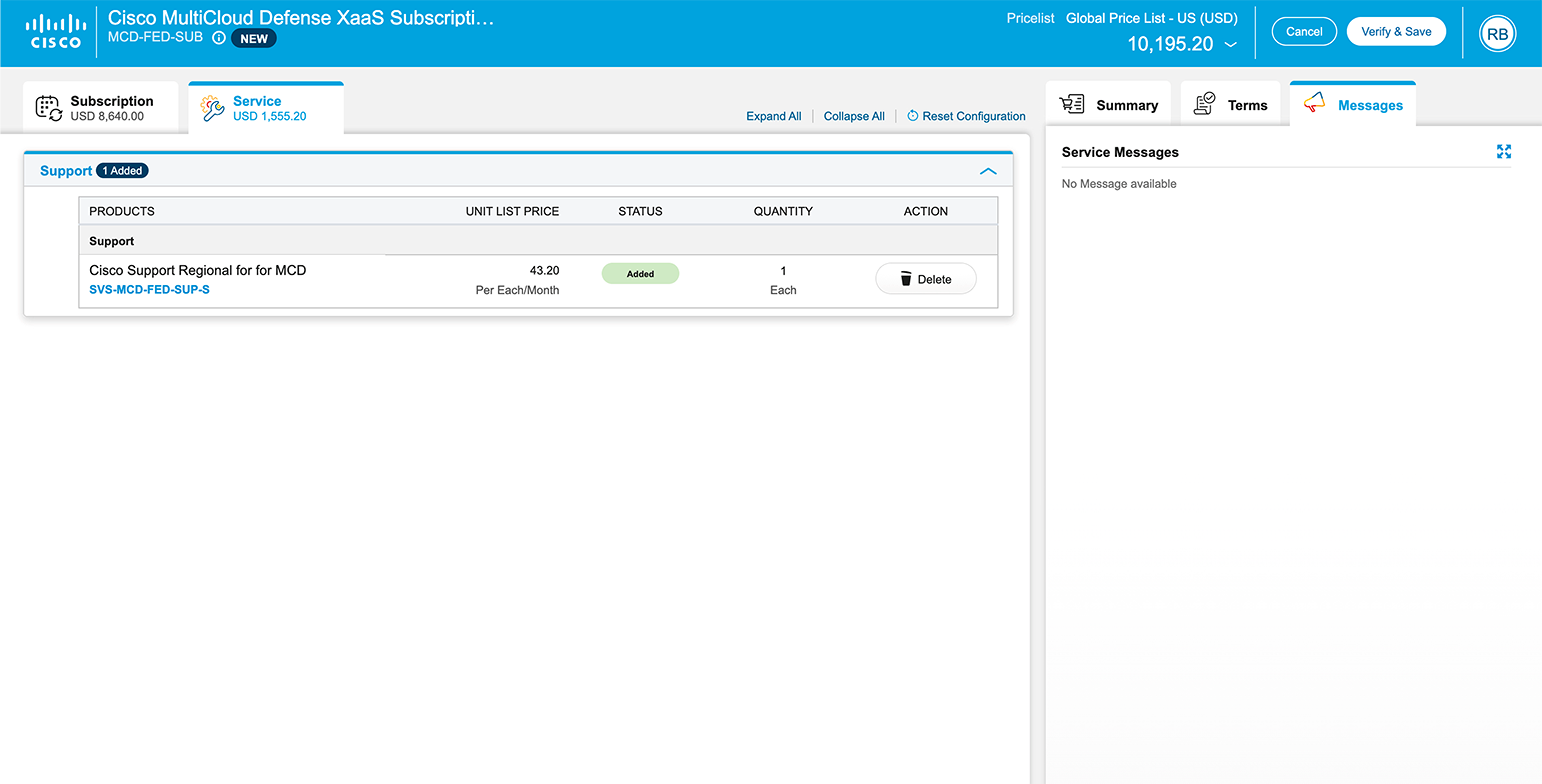This screenshot has width=1542, height=784.
Task: Click the Expand All link
Action: (774, 116)
